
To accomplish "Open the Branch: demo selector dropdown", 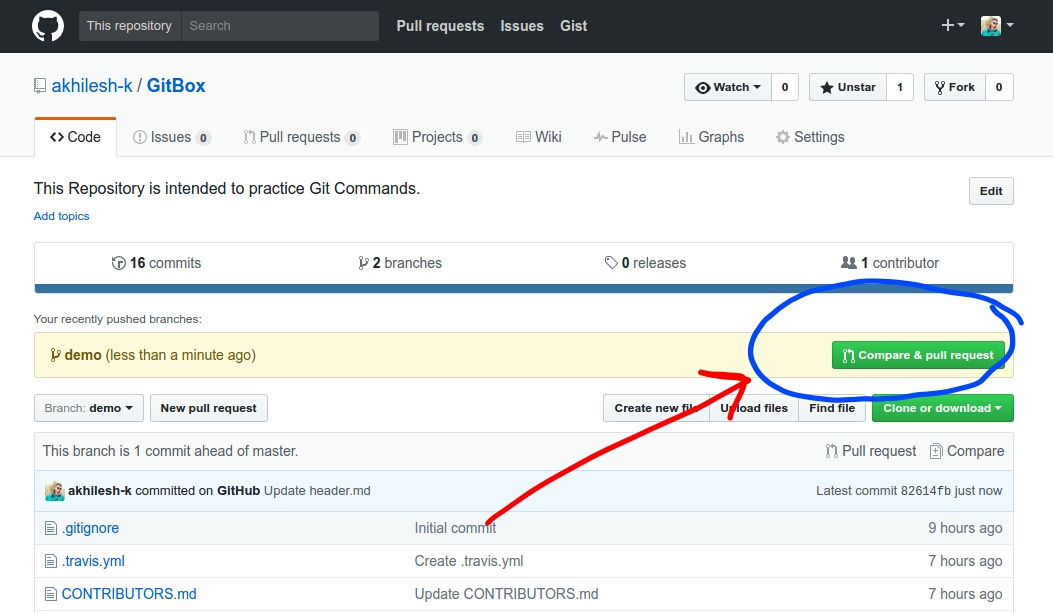I will 89,408.
